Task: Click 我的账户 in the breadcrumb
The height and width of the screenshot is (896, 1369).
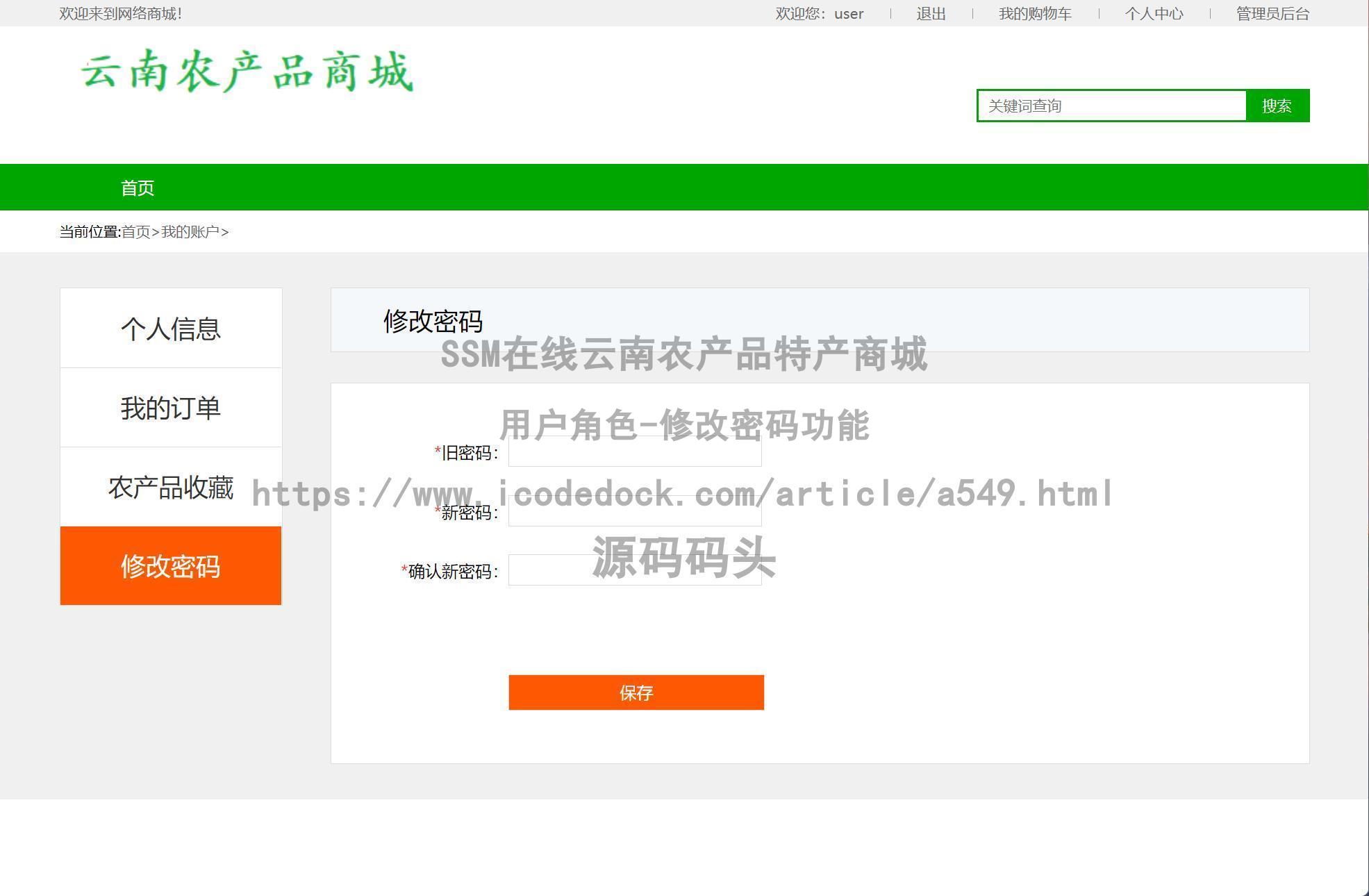Action: coord(190,232)
